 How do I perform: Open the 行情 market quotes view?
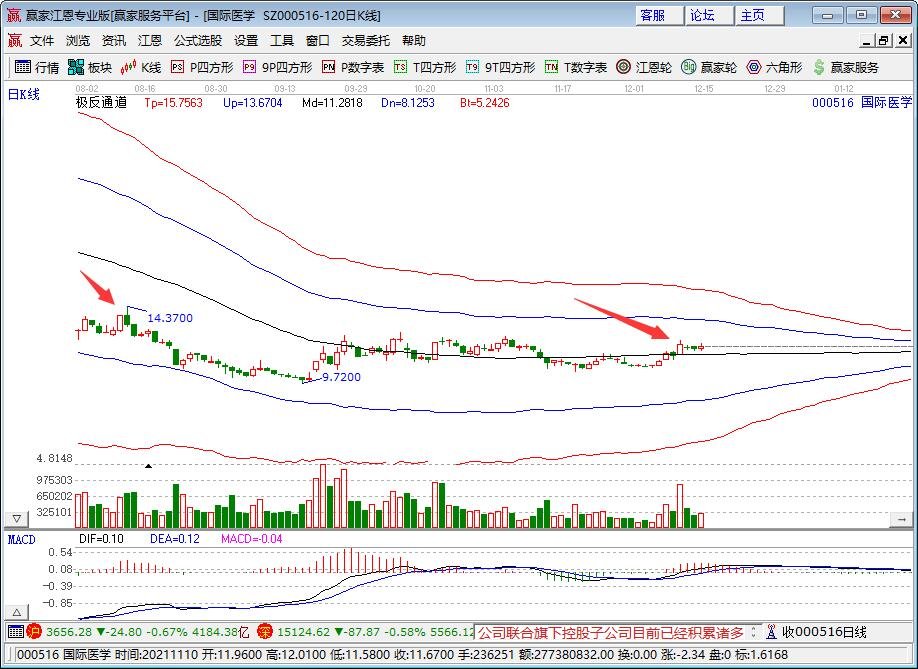(x=37, y=67)
